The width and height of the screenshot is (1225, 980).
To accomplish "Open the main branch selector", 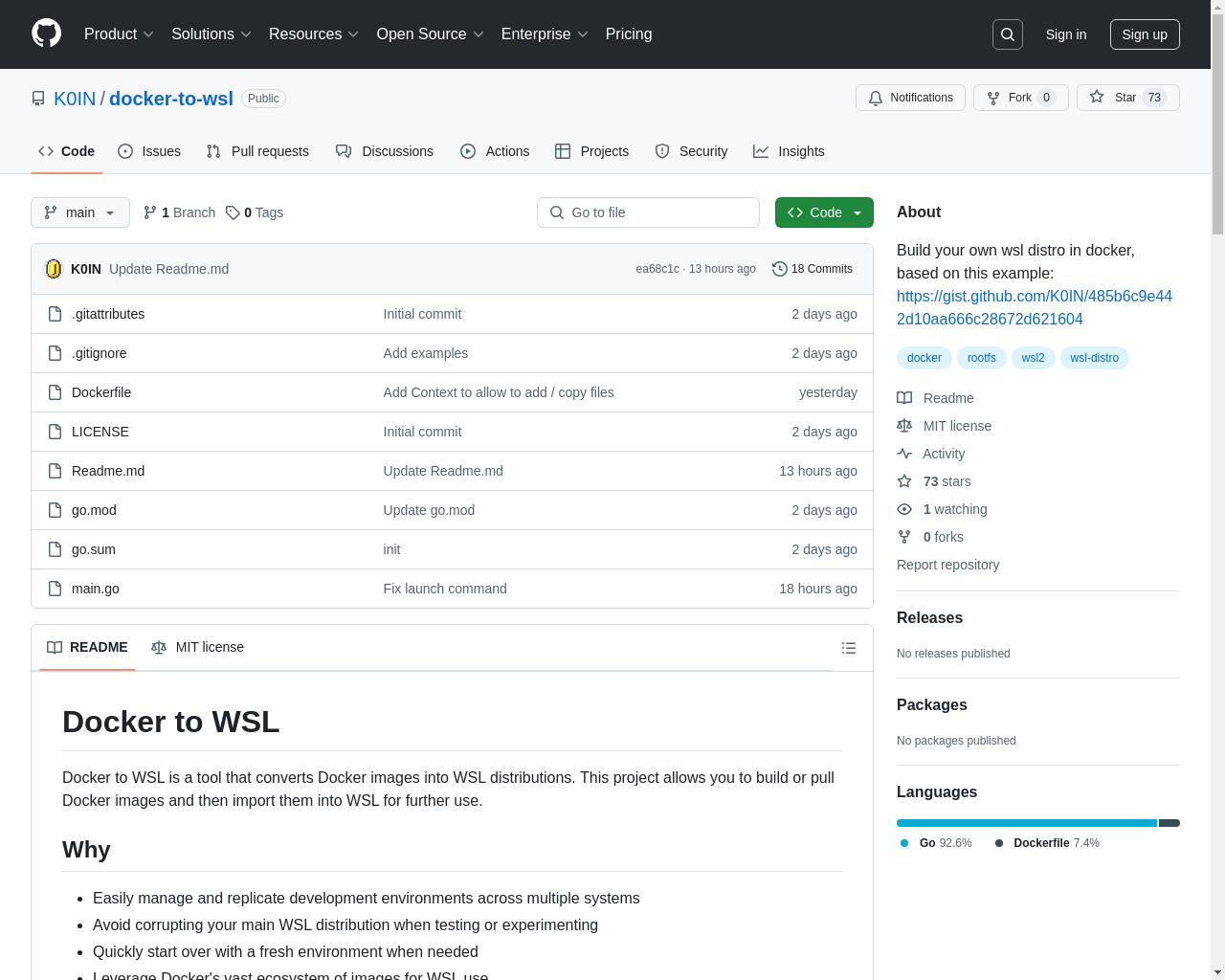I will point(80,212).
